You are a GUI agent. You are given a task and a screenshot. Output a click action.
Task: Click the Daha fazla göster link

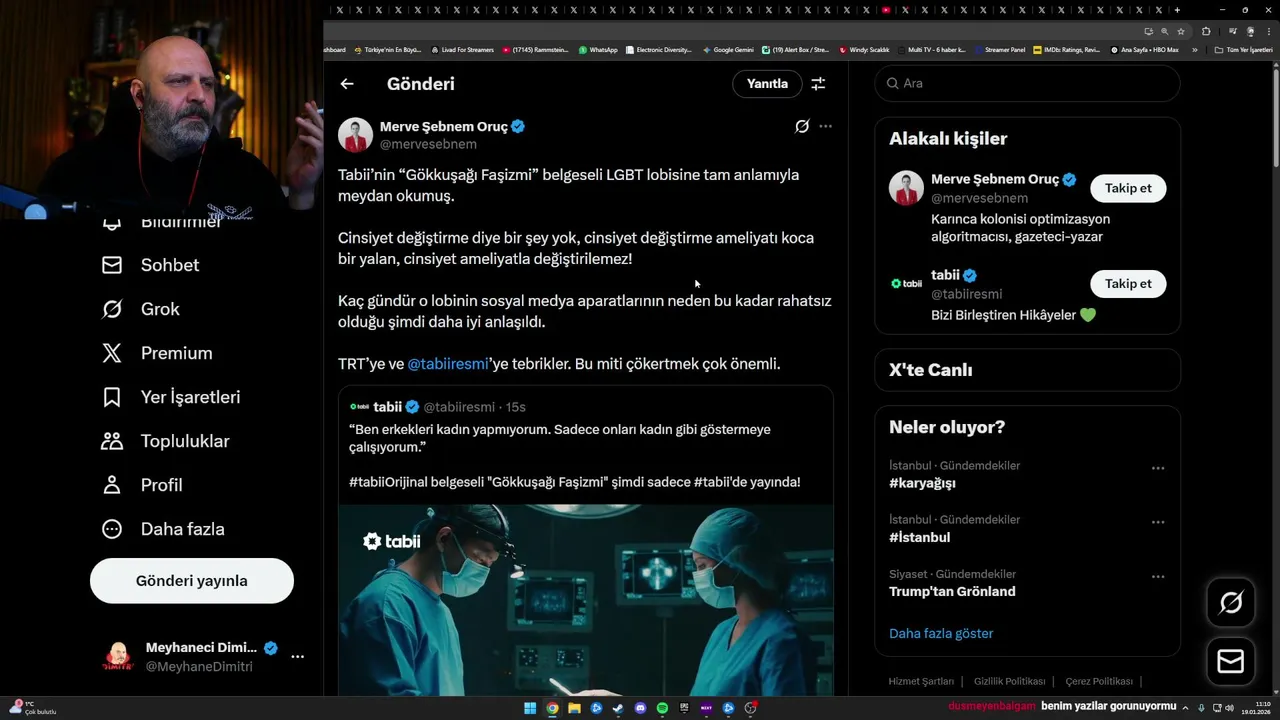(941, 633)
